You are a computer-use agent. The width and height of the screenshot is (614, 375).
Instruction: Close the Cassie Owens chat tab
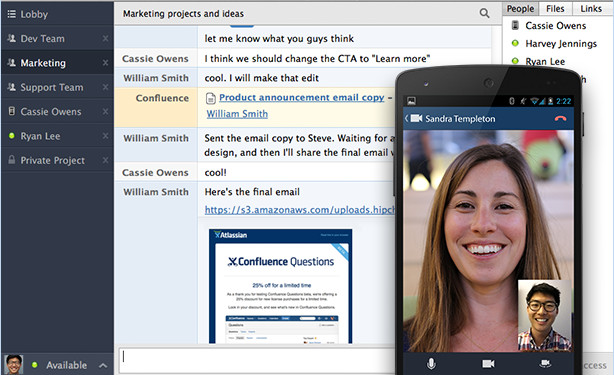click(x=105, y=112)
